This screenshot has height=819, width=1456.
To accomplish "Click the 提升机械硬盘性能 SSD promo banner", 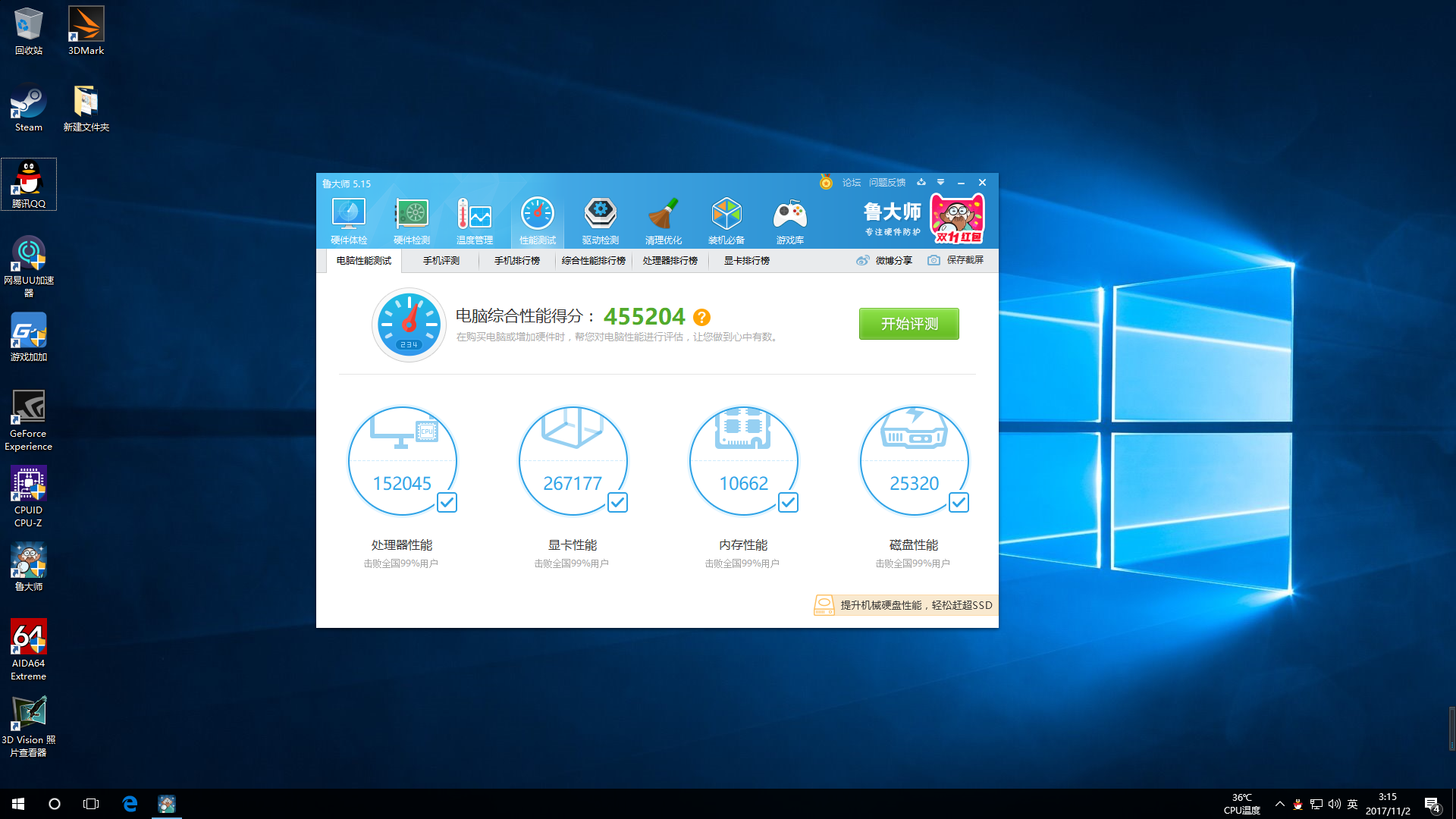I will [x=905, y=605].
